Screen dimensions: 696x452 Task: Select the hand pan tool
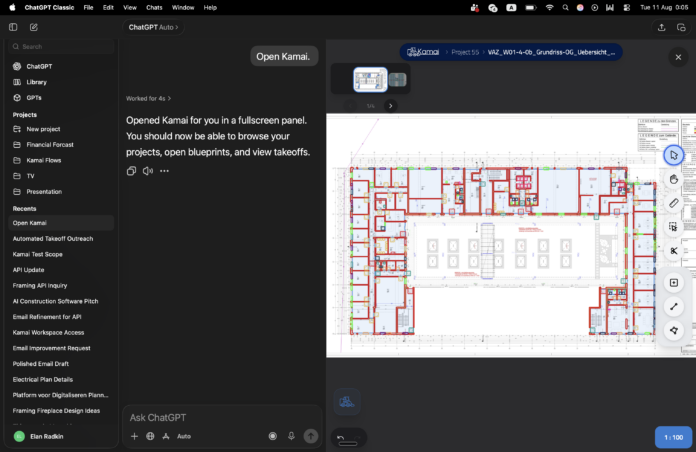673,179
